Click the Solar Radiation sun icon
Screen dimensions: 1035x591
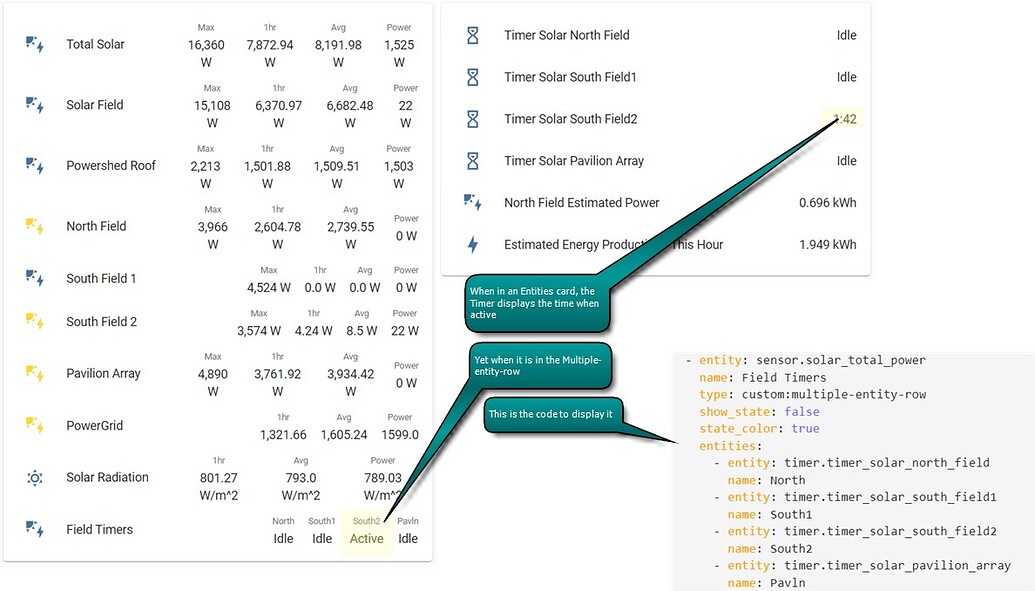(35, 478)
